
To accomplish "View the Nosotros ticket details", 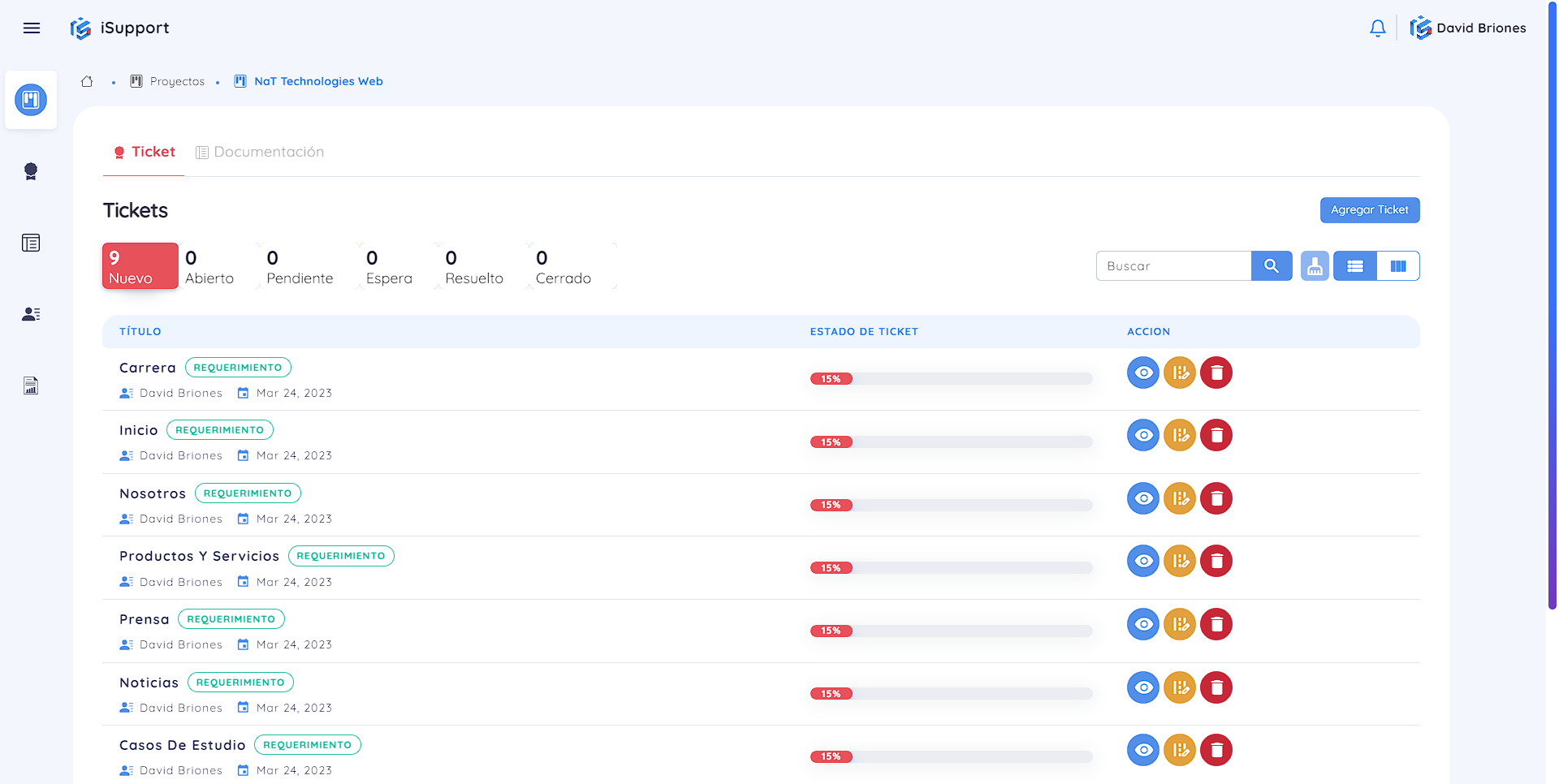I will tap(1142, 498).
